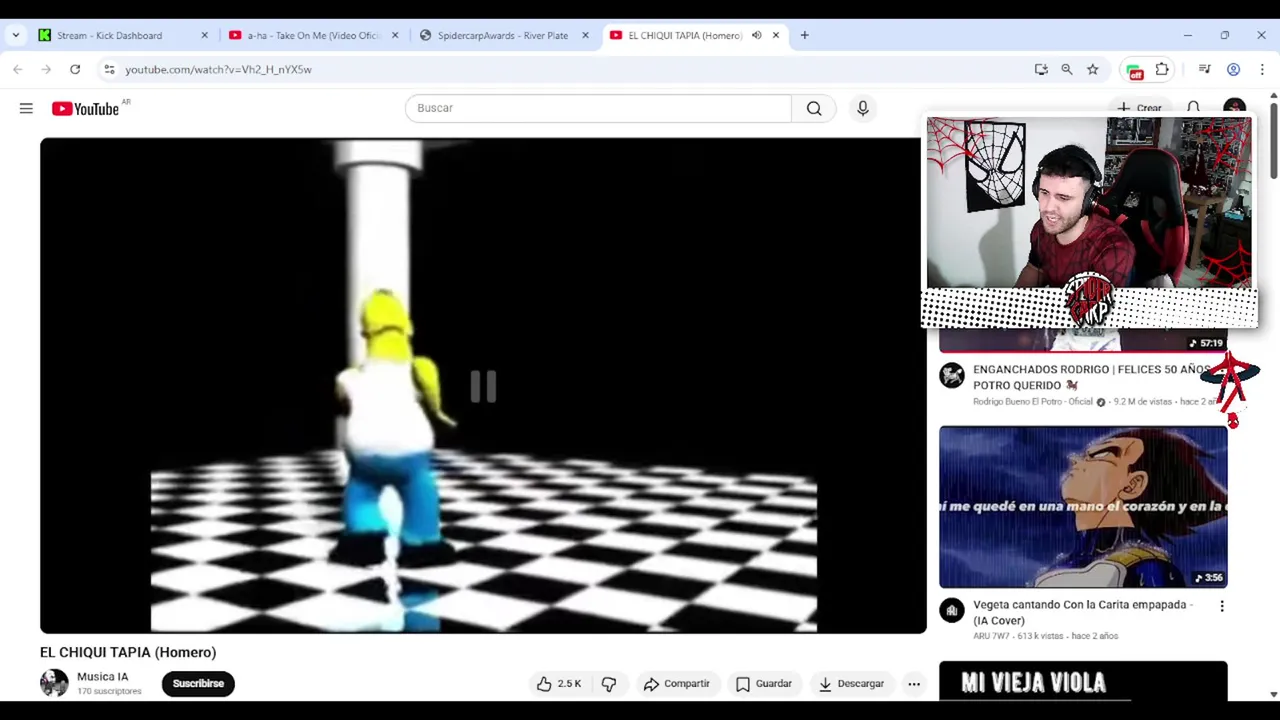The height and width of the screenshot is (720, 1280).
Task: Subscribe via Suscribirse button
Action: point(198,684)
